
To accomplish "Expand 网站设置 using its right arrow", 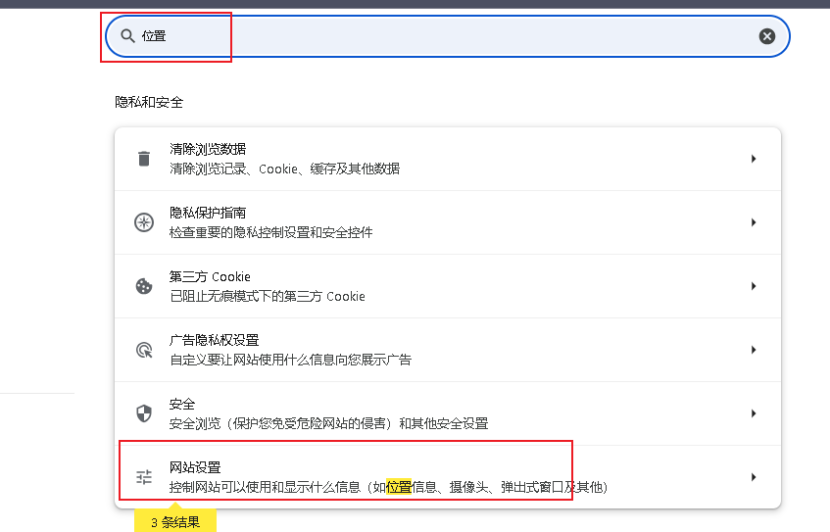I will pyautogui.click(x=753, y=477).
